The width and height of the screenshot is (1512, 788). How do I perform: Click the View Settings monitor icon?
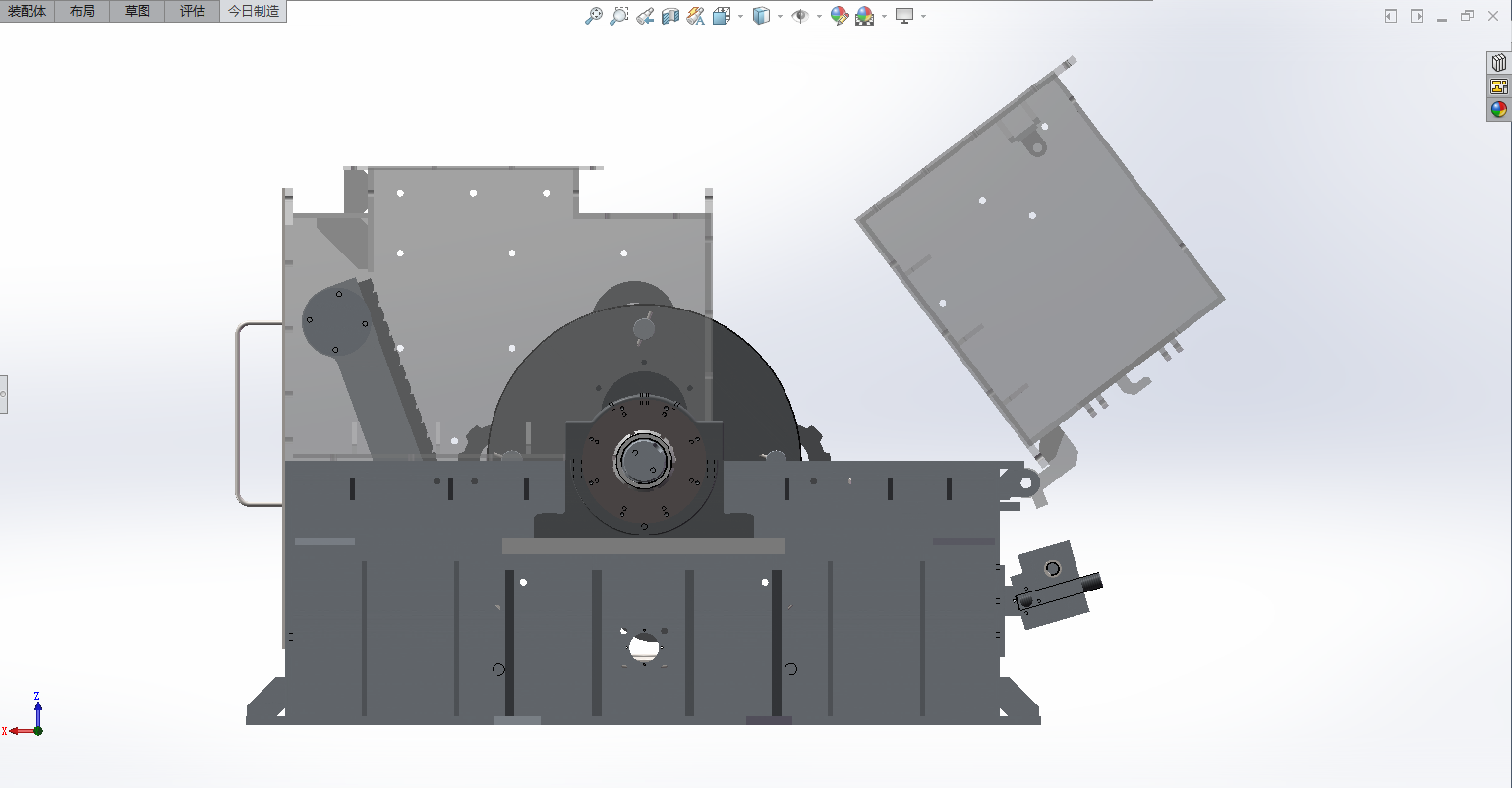pyautogui.click(x=904, y=16)
